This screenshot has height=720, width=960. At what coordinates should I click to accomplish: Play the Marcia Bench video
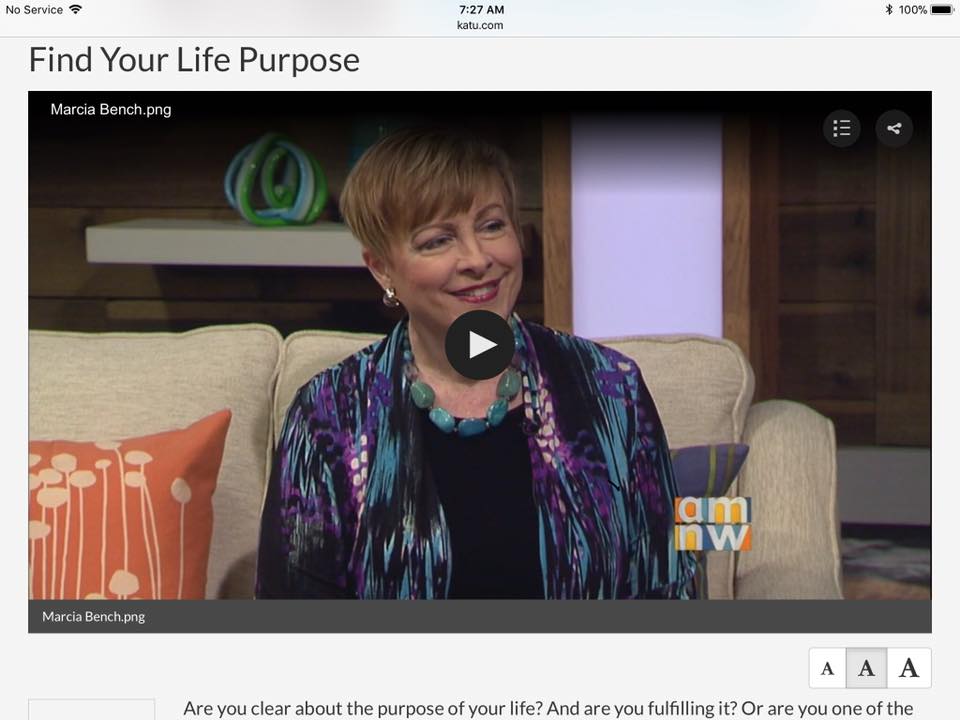coord(479,345)
